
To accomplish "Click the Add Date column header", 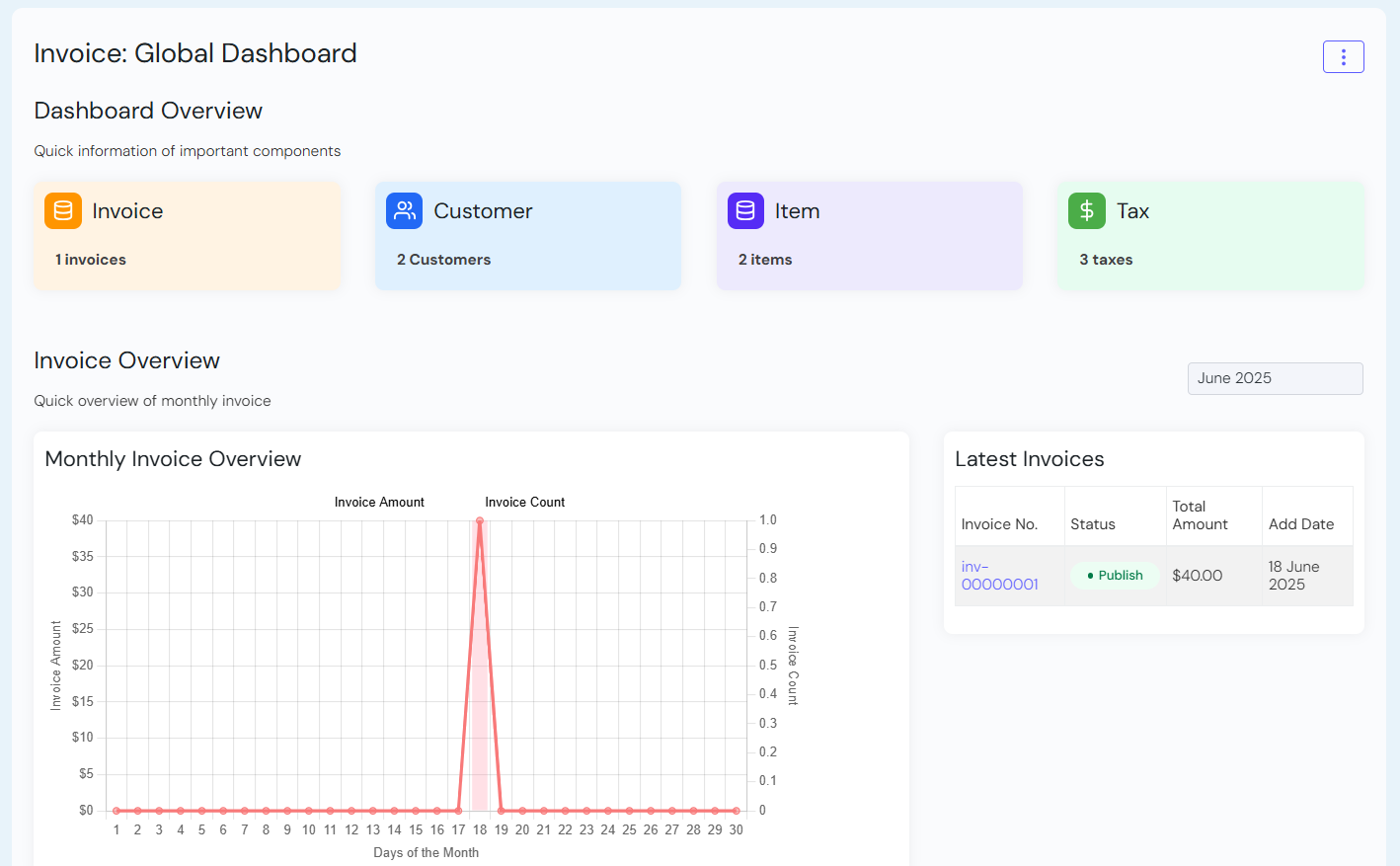I will point(1301,524).
